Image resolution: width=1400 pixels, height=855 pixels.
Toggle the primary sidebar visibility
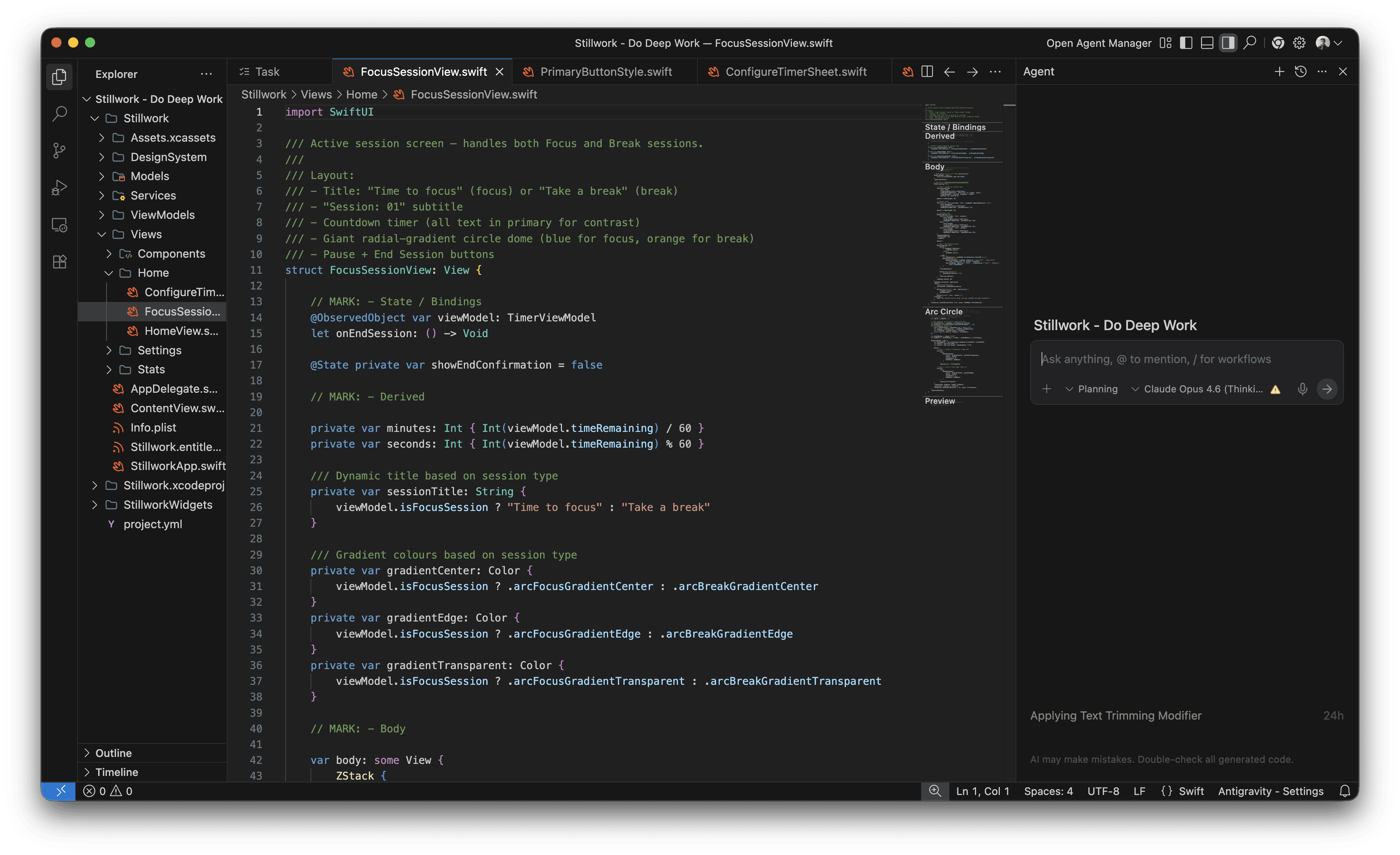1186,43
